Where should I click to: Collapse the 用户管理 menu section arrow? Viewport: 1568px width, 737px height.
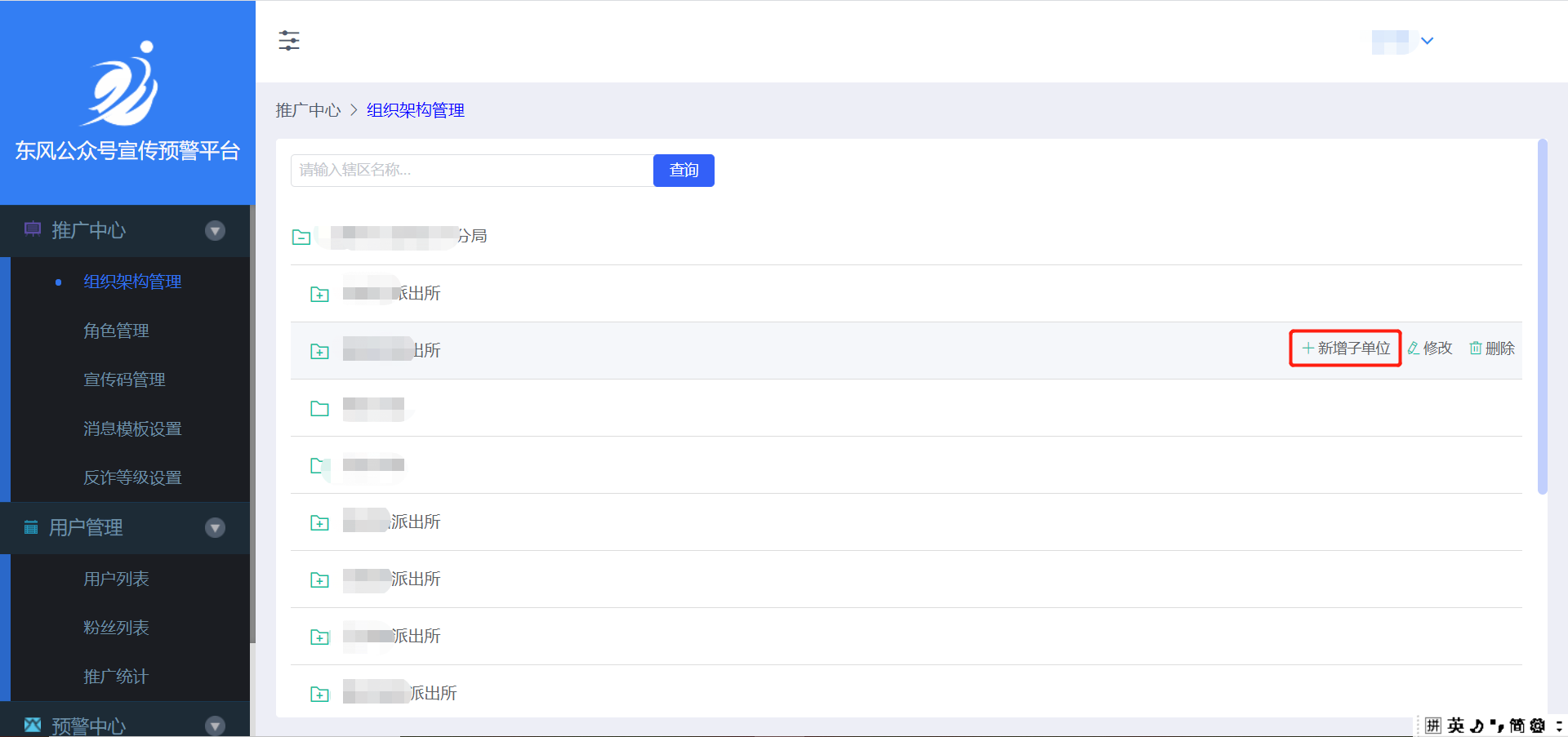click(216, 528)
